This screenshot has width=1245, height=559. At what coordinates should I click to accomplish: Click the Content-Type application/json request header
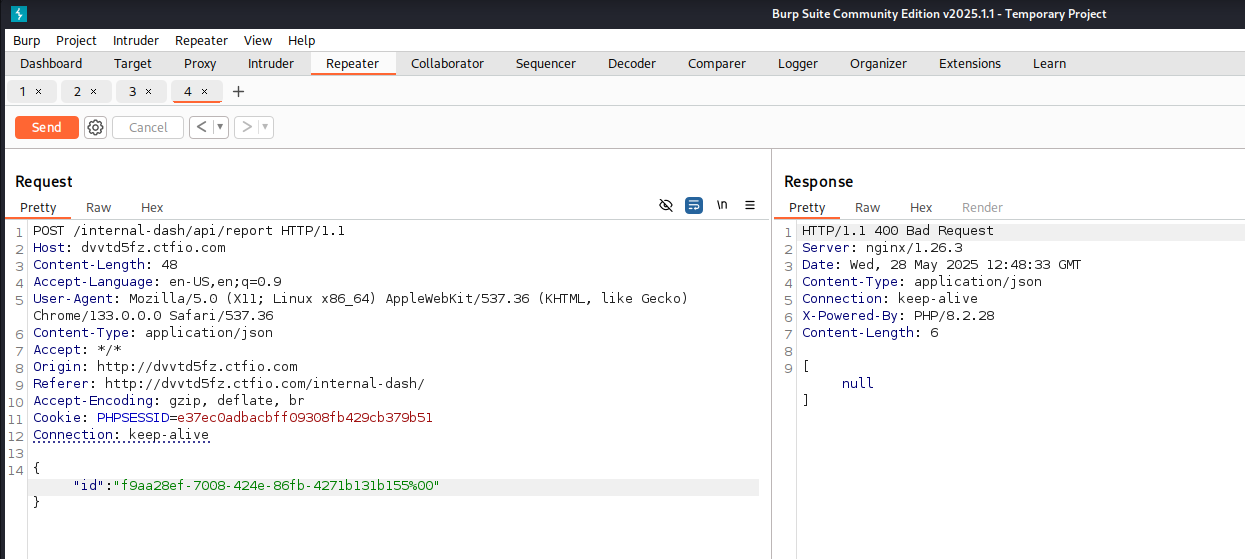coord(153,332)
